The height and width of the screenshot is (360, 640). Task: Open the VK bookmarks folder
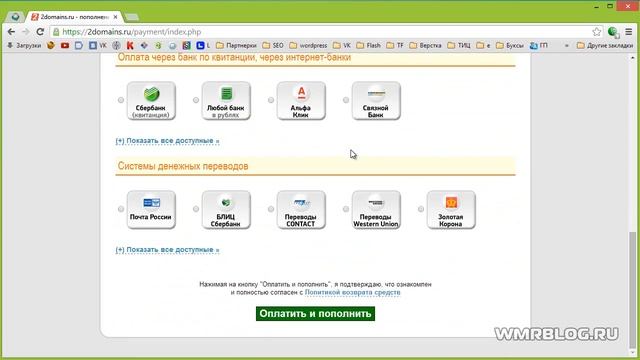342,45
